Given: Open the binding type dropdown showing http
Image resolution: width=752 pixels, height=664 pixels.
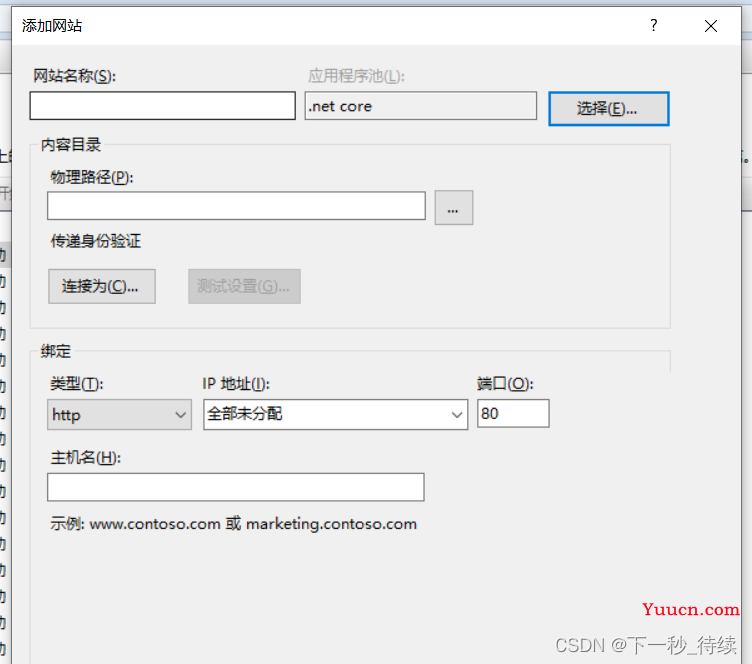Looking at the screenshot, I should 119,414.
